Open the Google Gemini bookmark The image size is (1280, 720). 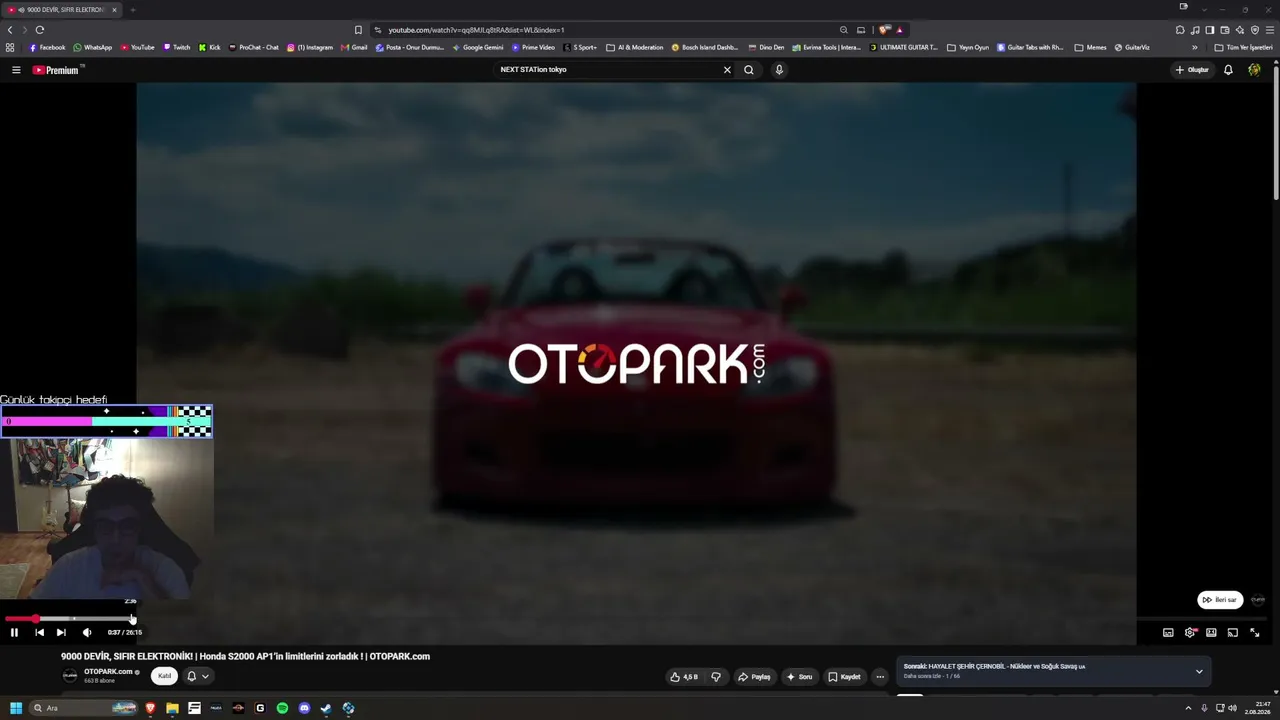[477, 47]
